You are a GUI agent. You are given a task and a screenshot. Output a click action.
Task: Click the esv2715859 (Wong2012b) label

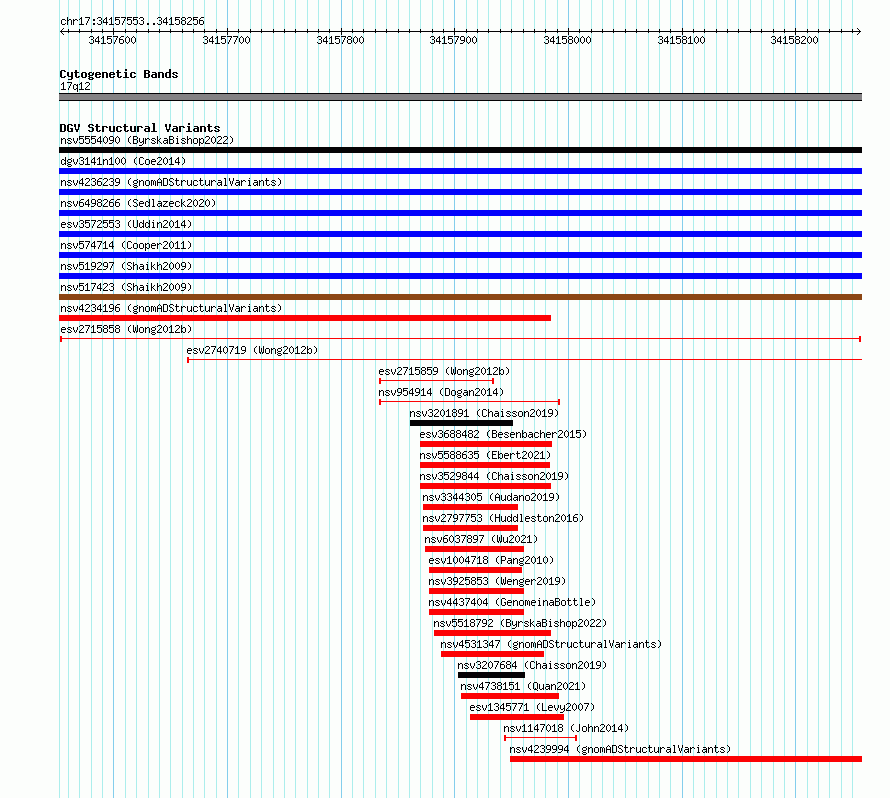444,371
